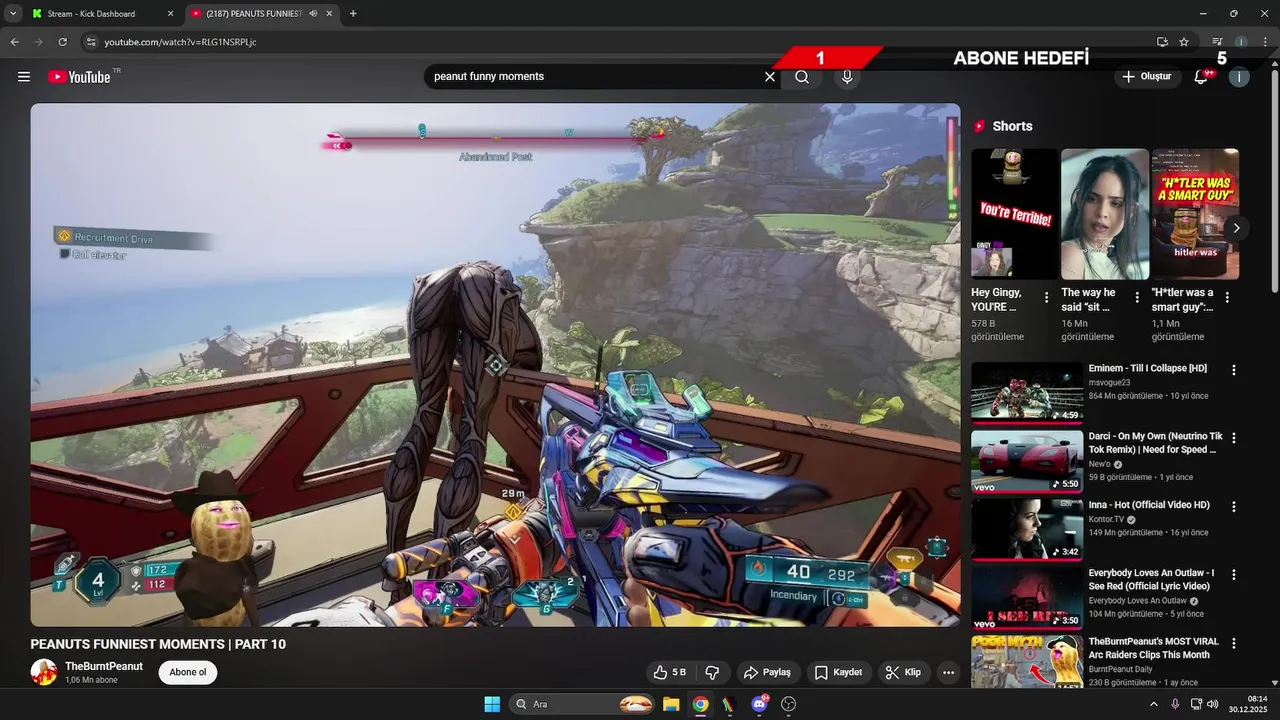The image size is (1280, 720).
Task: Open the YouTube guide hamburger menu
Action: pyautogui.click(x=24, y=77)
